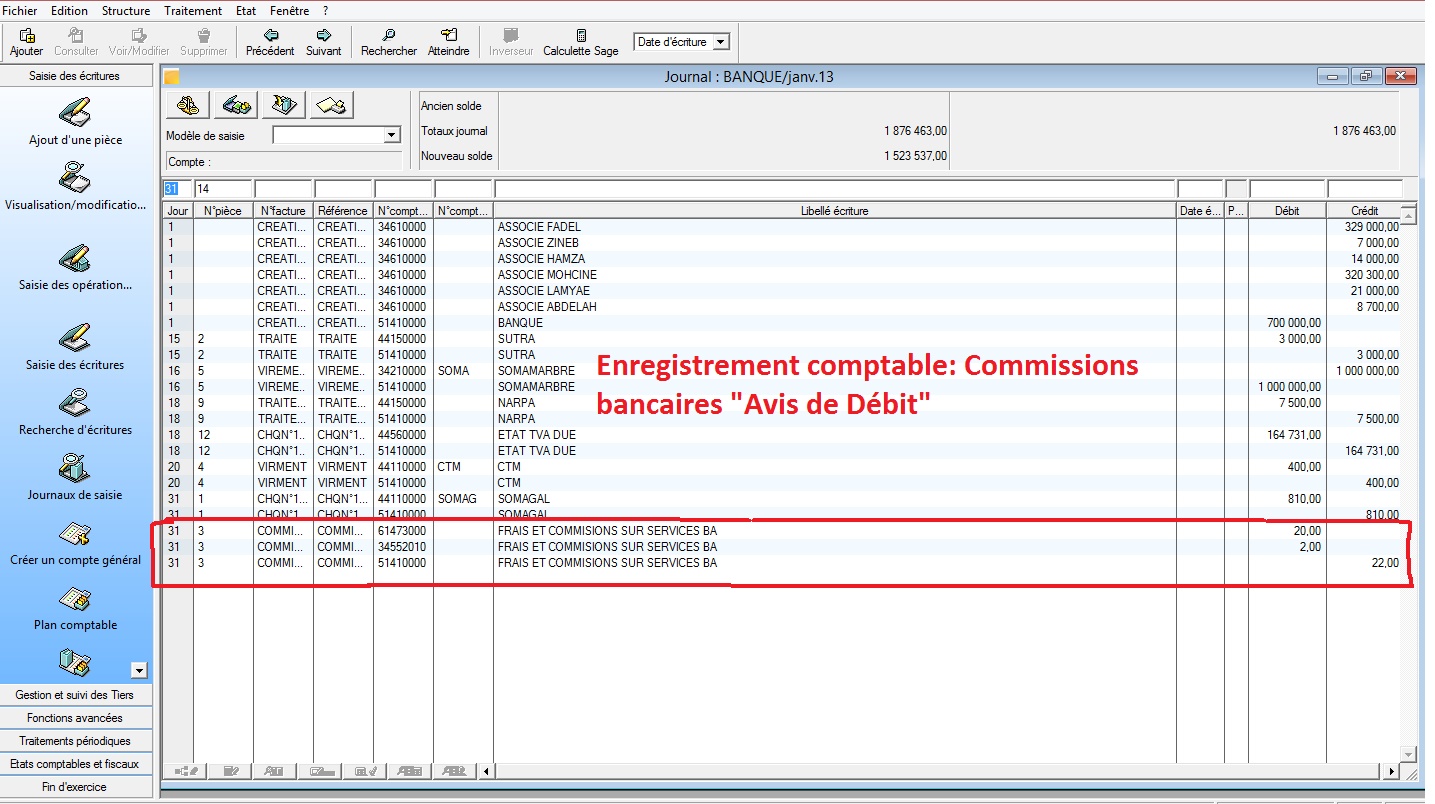Open the Plan comptable

point(76,610)
